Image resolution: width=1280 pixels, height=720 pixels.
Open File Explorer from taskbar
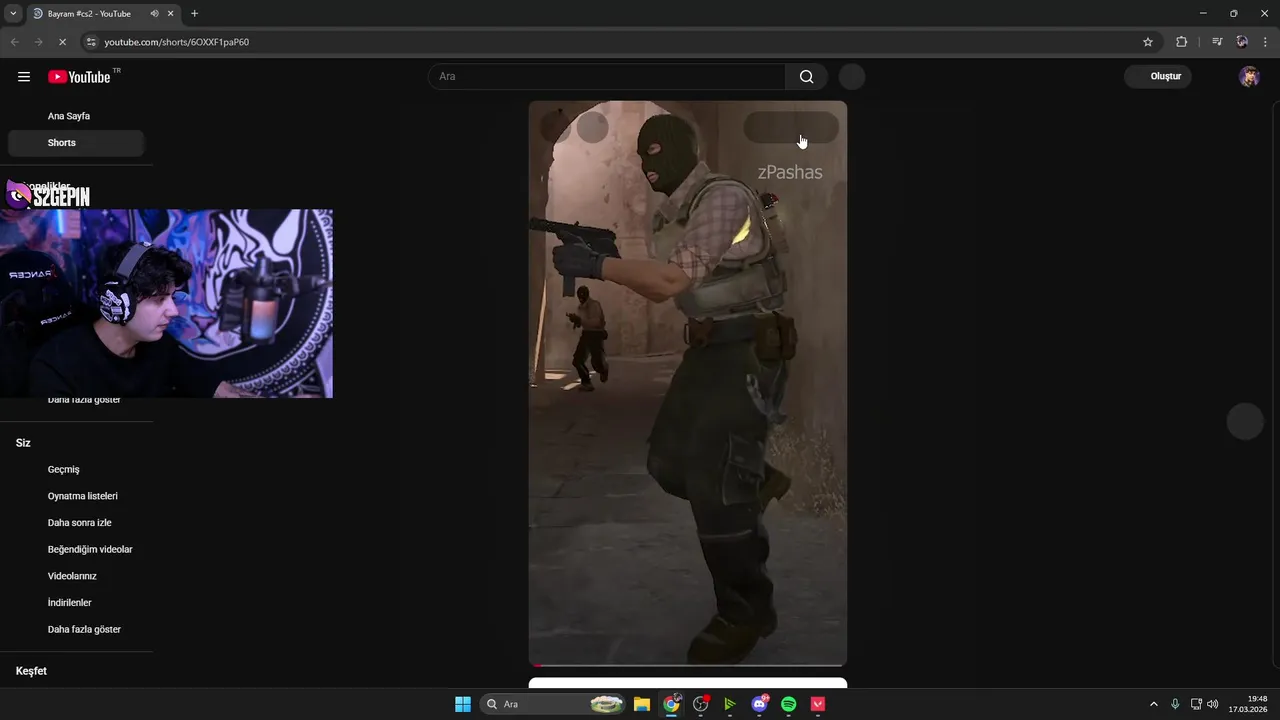click(x=642, y=704)
